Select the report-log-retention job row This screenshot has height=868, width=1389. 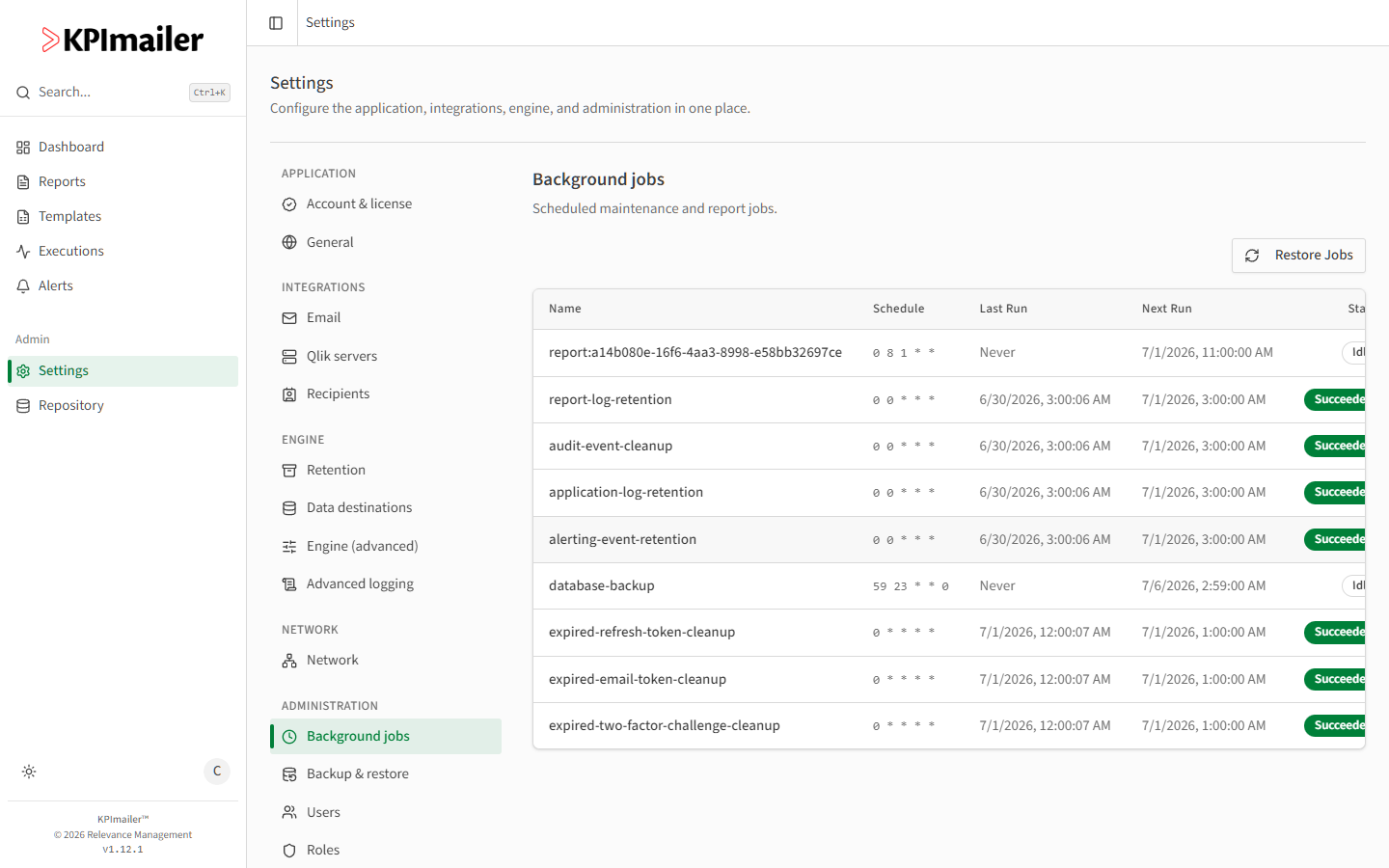click(949, 400)
